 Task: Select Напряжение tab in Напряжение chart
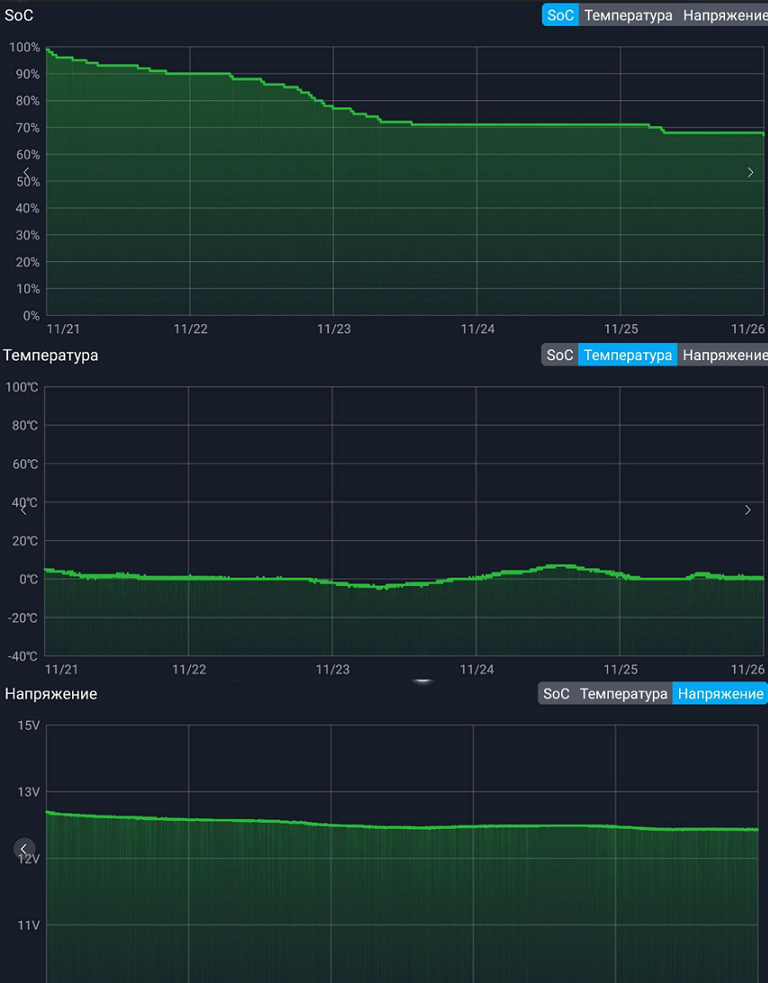720,693
